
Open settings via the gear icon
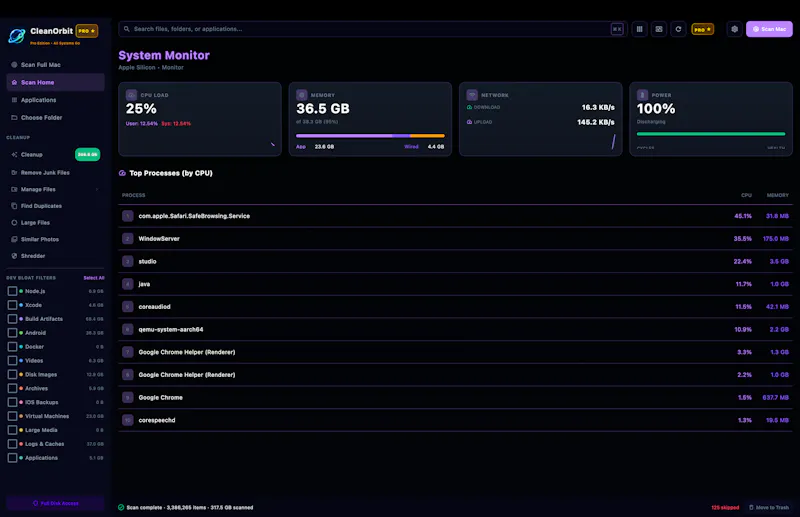[x=734, y=29]
